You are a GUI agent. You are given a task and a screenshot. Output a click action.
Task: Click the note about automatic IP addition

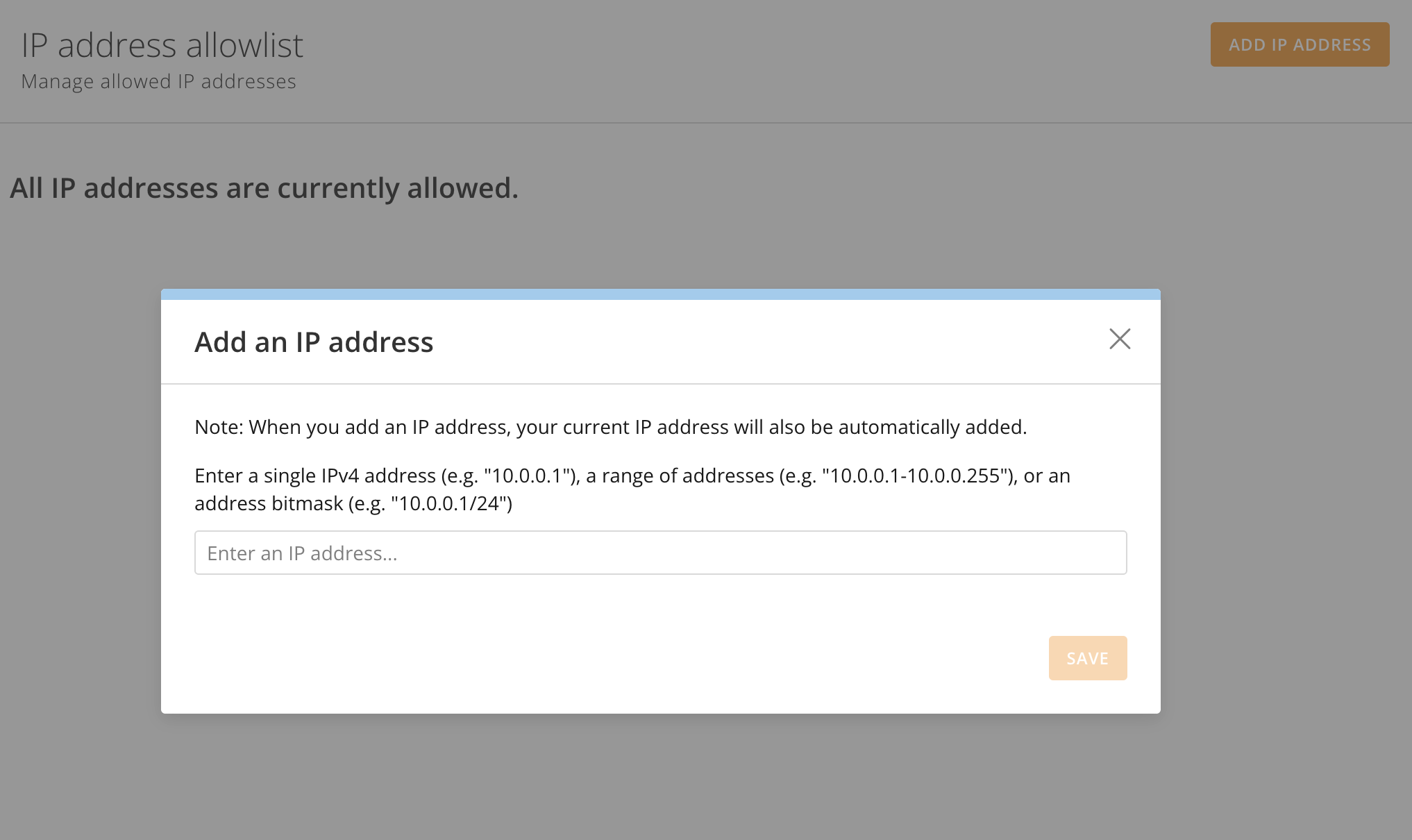point(610,427)
